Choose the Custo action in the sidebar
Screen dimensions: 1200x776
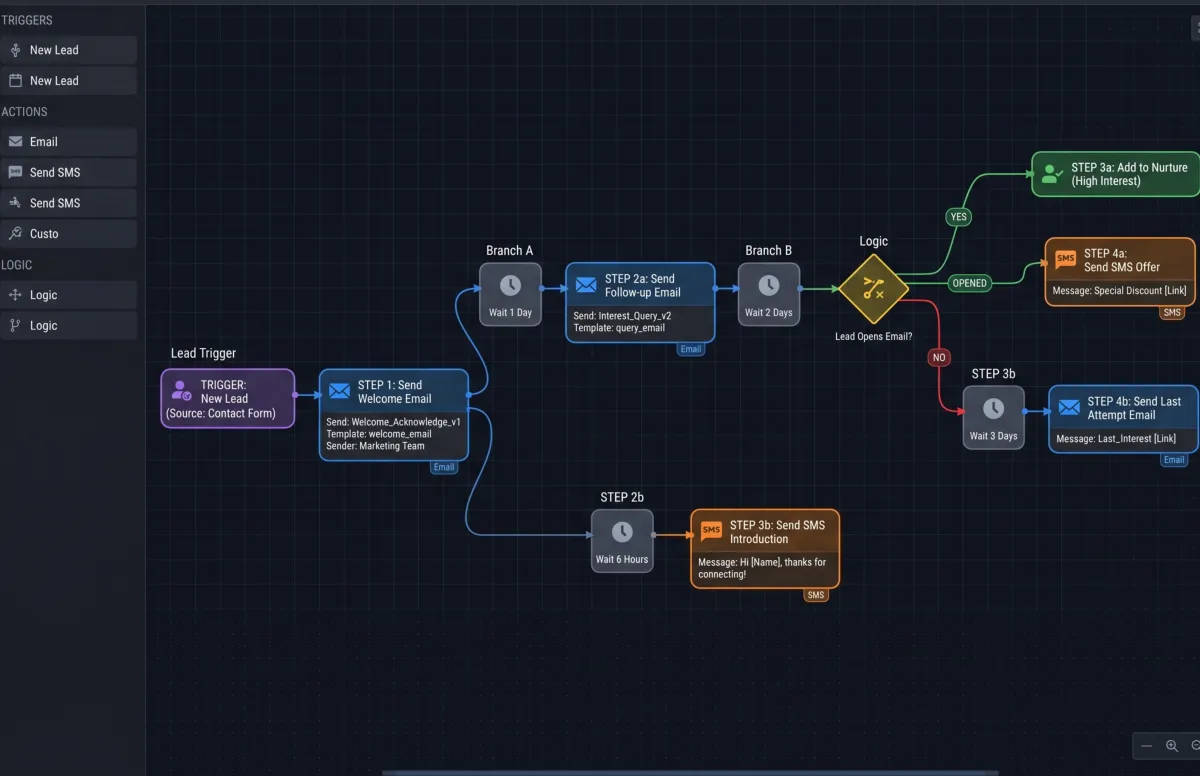68,234
